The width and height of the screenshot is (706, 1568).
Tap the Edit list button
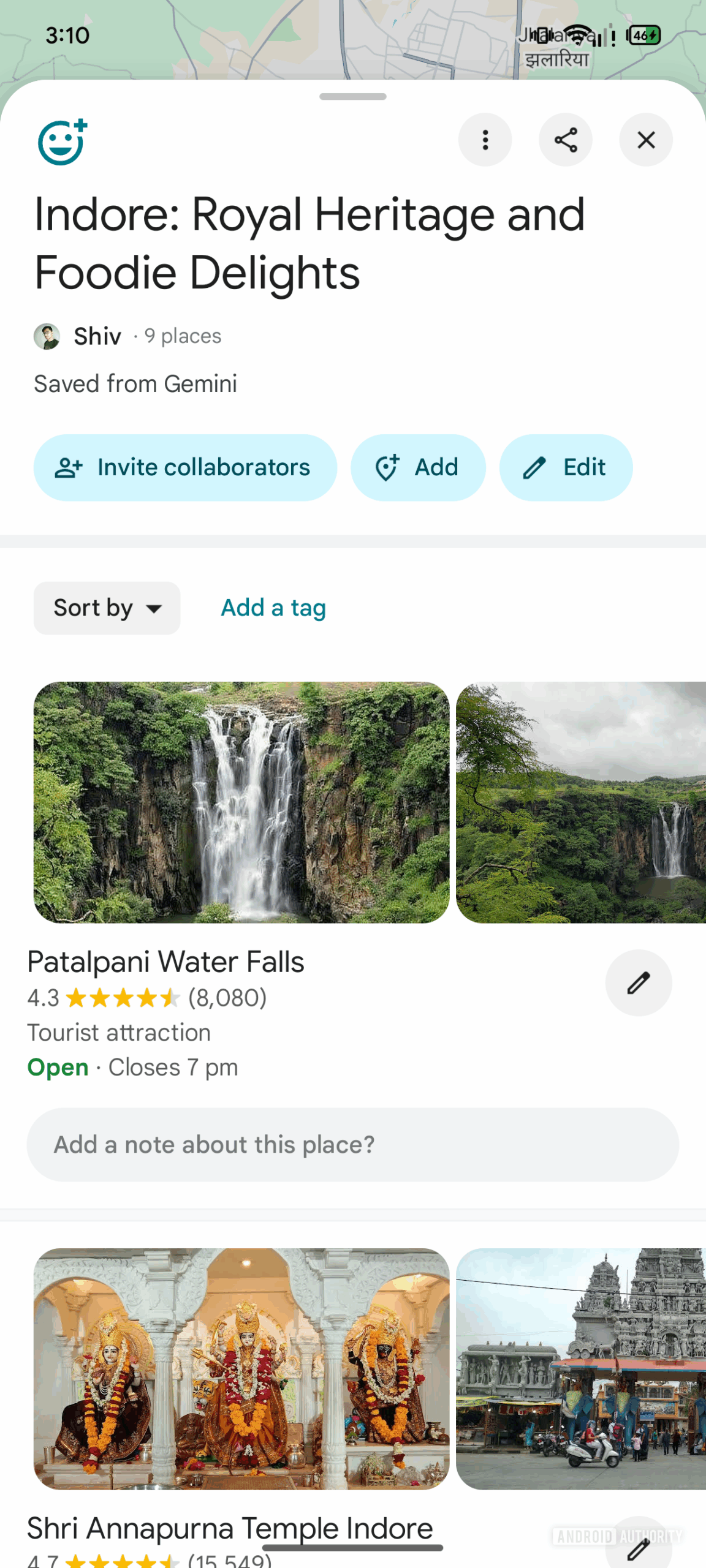[565, 467]
